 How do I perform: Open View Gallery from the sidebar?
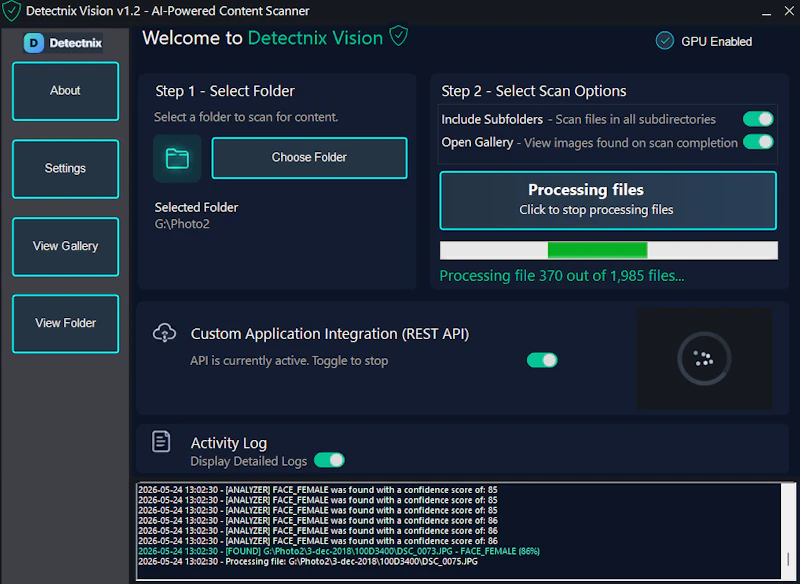[x=65, y=246]
